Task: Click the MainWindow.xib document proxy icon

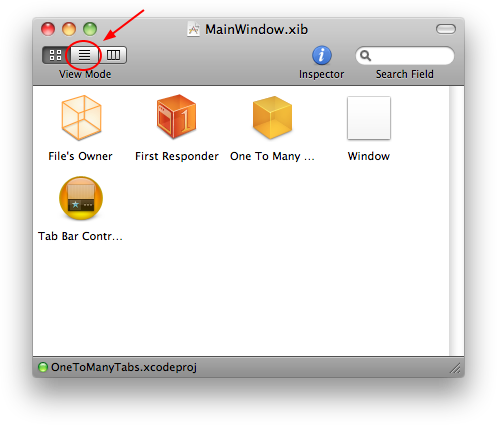Action: pos(193,29)
